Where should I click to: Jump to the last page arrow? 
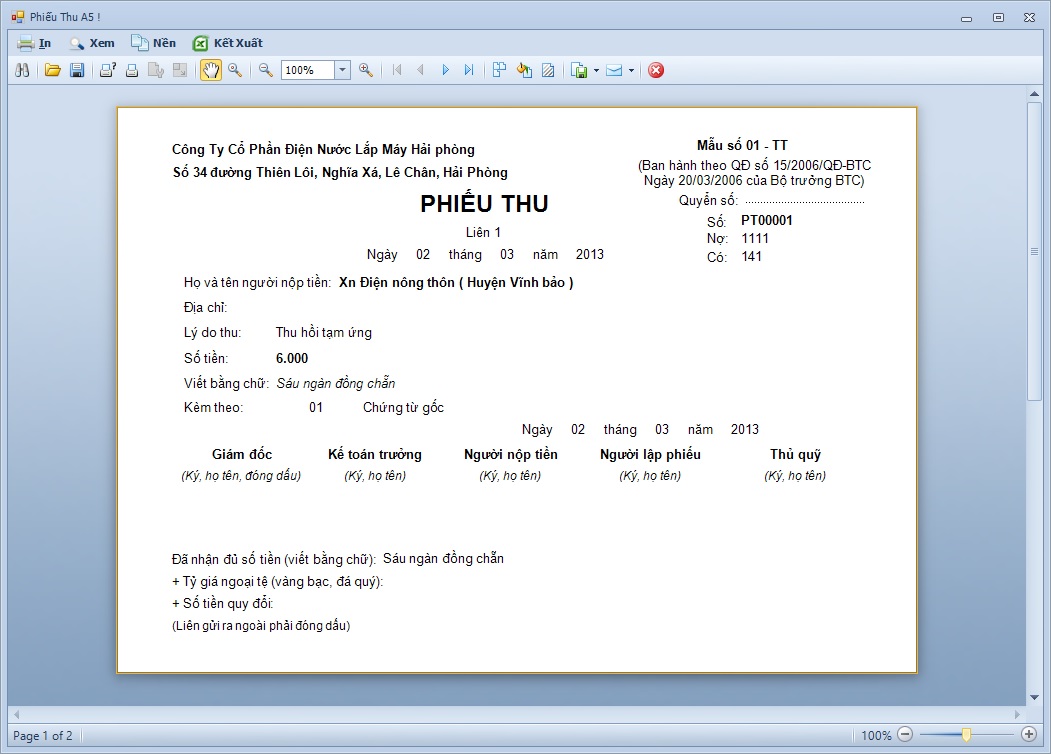pos(470,70)
